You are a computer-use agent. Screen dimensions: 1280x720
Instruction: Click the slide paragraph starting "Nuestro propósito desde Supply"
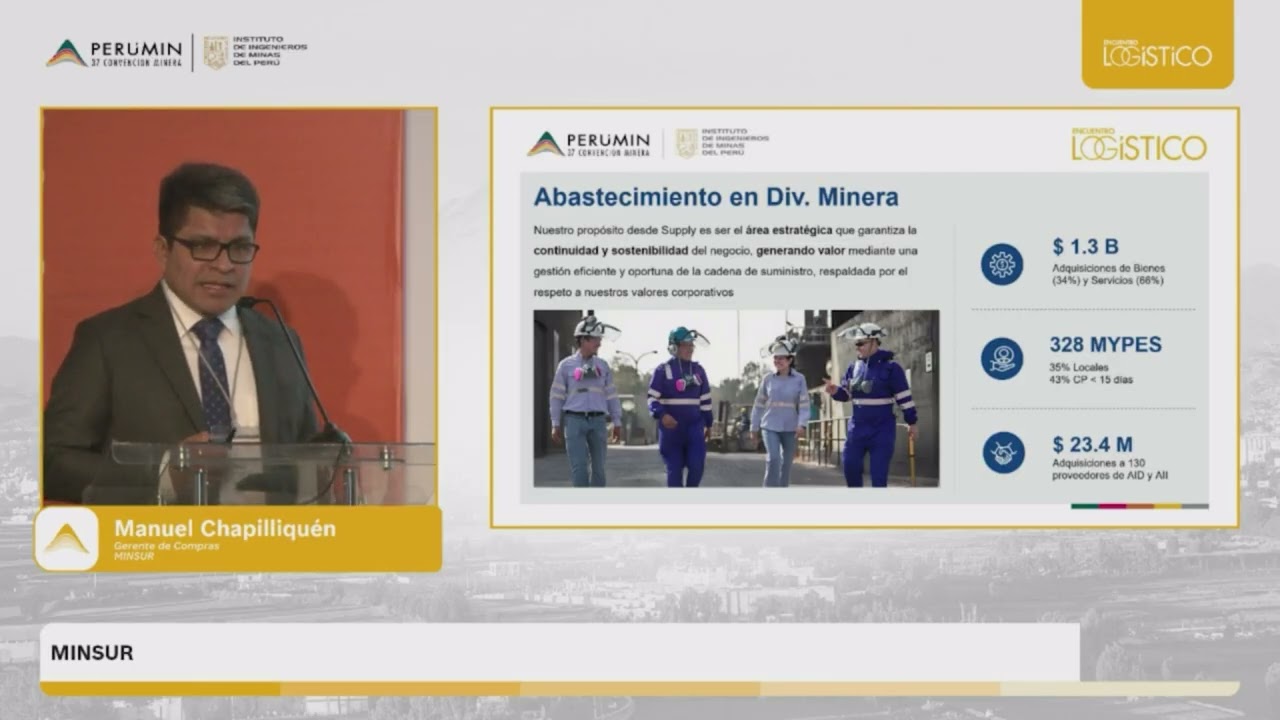pos(726,261)
